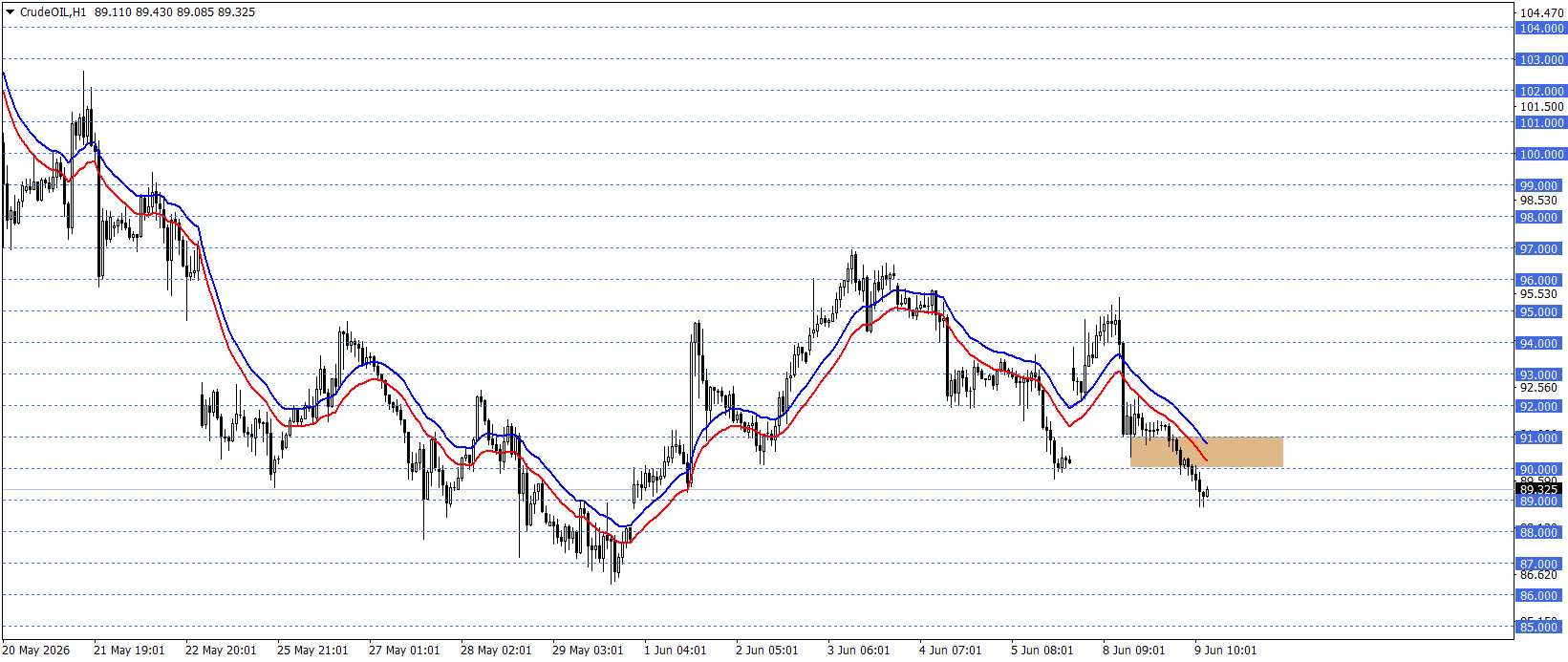Click the 95.530 scale value
This screenshot has width=1568, height=662.
[x=1538, y=294]
